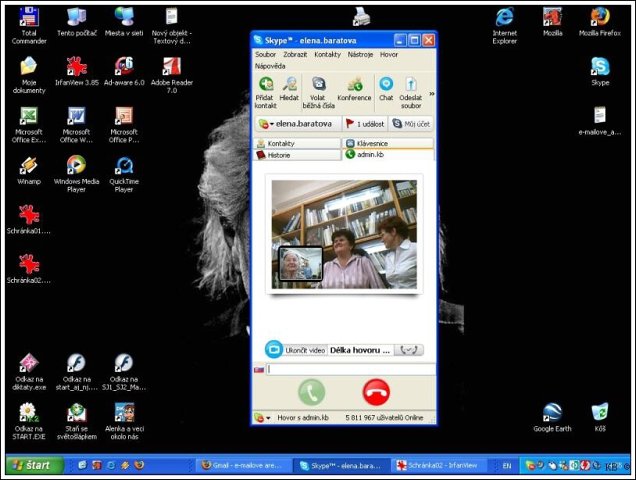
Task: Click the EN language indicator in taskbar
Action: pyautogui.click(x=507, y=465)
